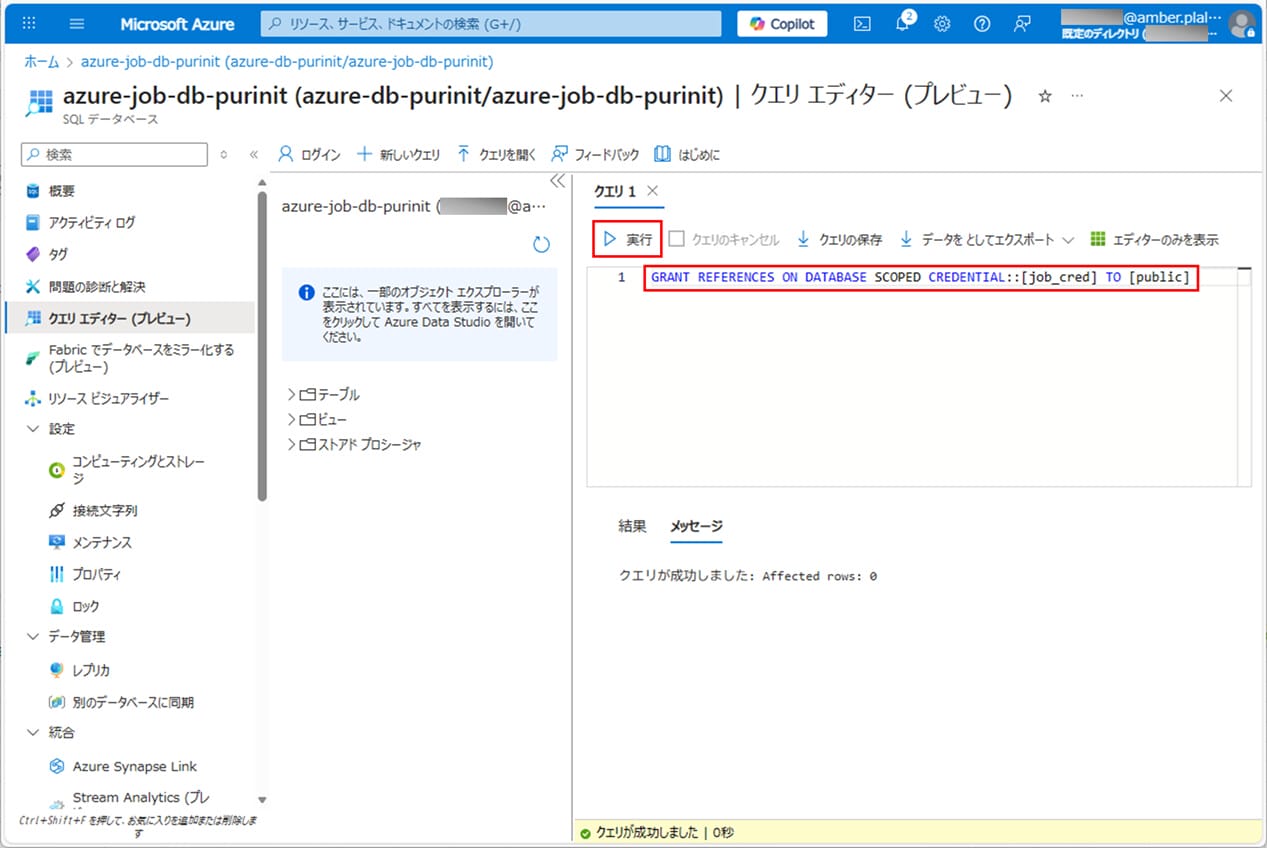
Task: Expand the テーブル folder
Action: 292,394
